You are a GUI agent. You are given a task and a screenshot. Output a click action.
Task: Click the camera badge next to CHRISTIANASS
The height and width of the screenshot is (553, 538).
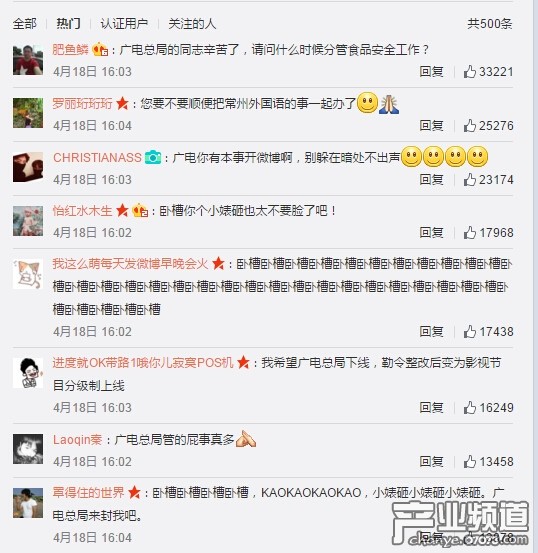(153, 157)
